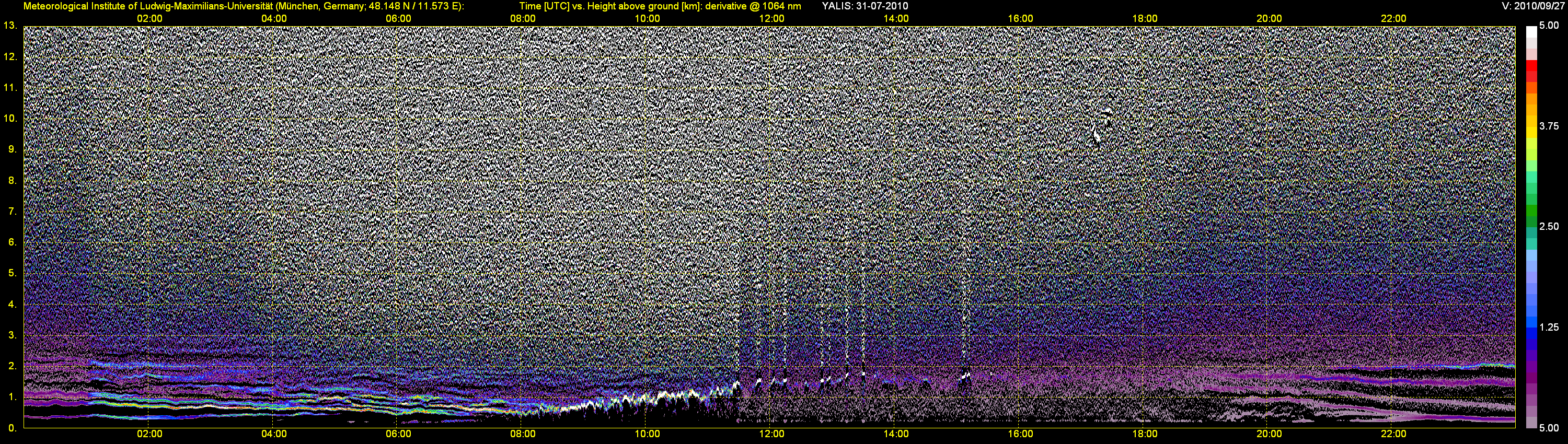
Task: Click the 11. height axis label
Action: [10, 88]
